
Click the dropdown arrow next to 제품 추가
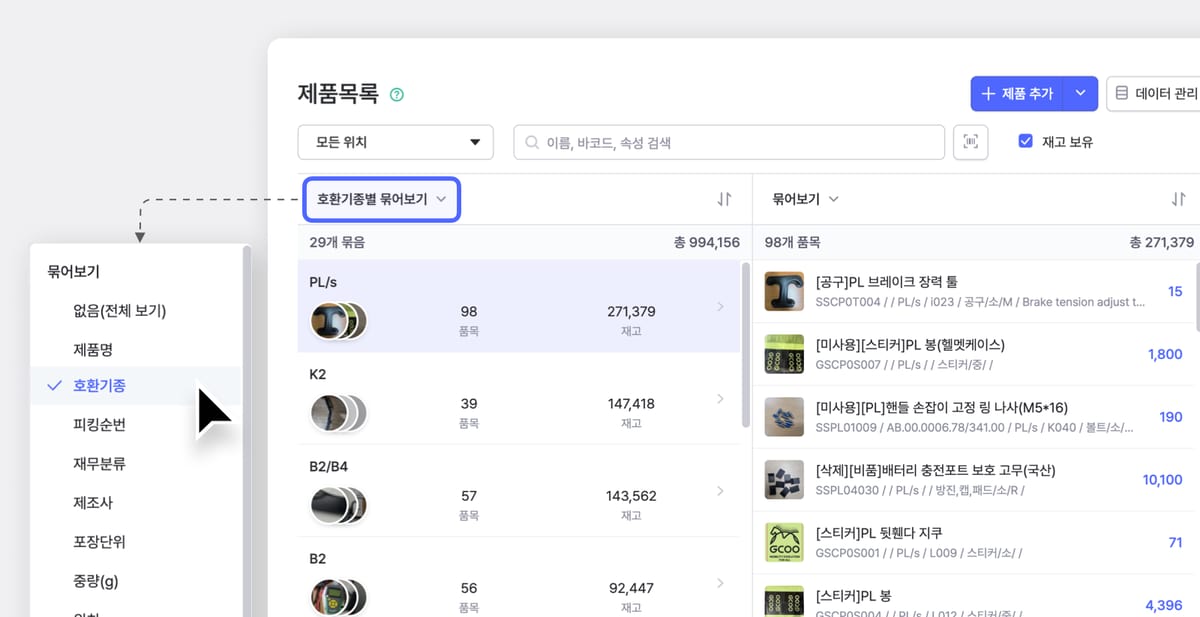(x=1080, y=93)
